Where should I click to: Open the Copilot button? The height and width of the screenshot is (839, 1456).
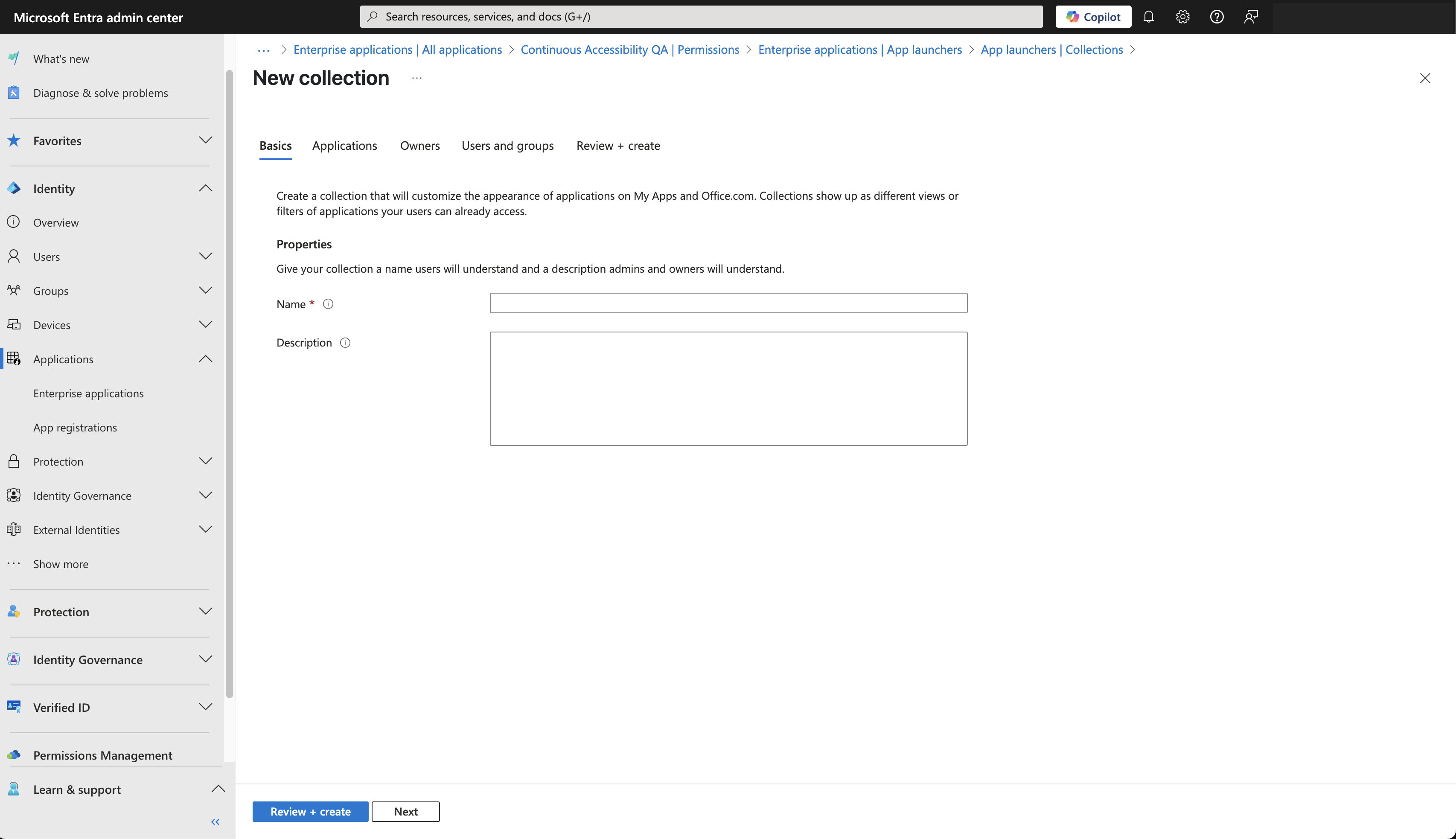coord(1093,17)
